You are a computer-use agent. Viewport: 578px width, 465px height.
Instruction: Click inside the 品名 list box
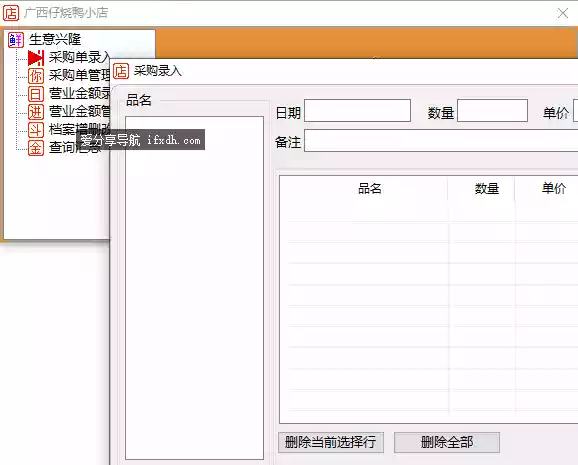click(194, 288)
